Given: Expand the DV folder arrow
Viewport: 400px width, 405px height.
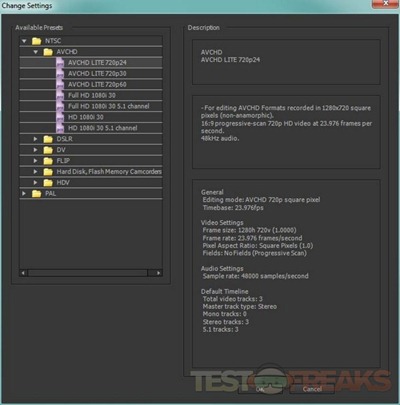Looking at the screenshot, I should pyautogui.click(x=35, y=150).
